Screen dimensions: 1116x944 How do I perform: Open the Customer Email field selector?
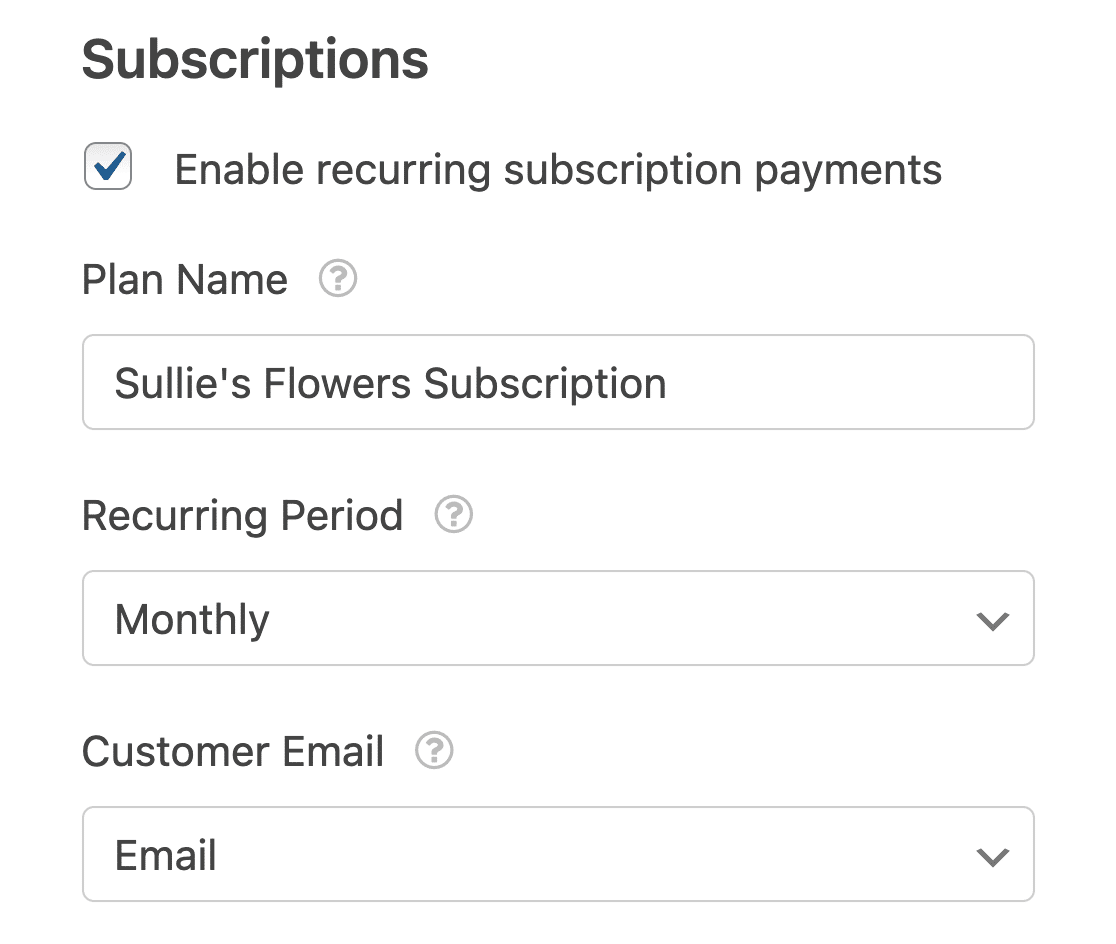click(x=558, y=854)
